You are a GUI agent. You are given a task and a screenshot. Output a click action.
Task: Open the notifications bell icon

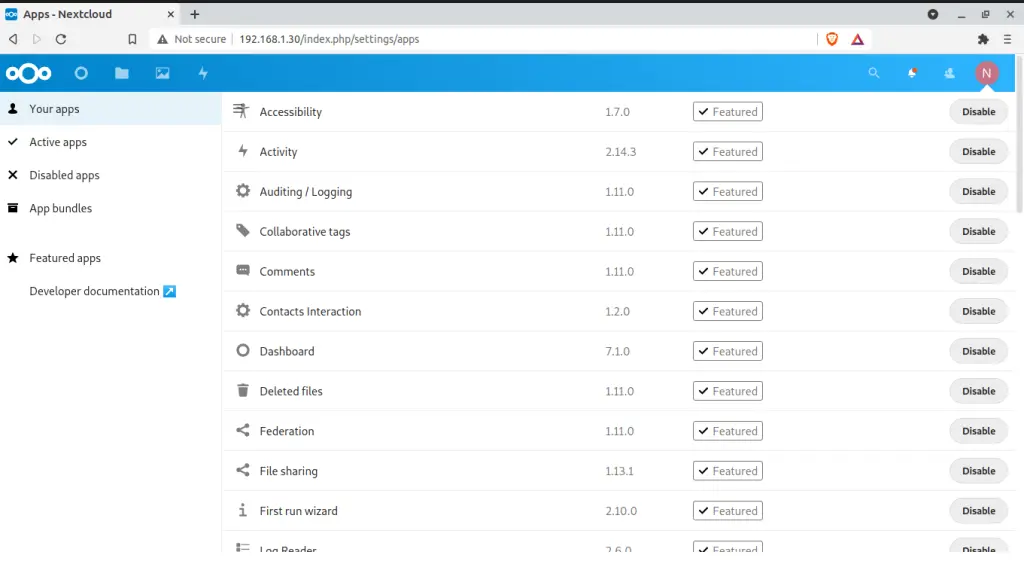tap(912, 73)
